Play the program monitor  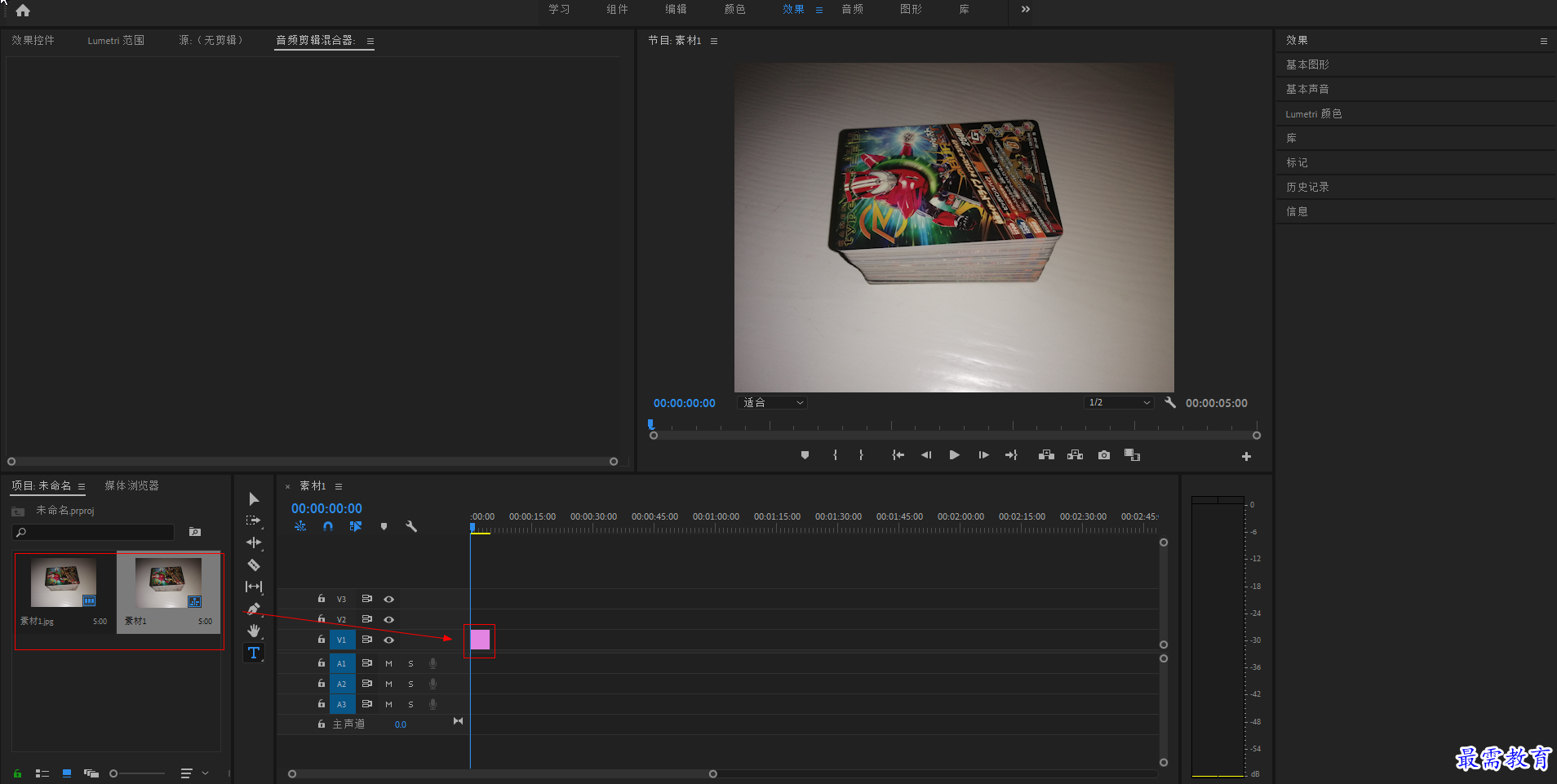pos(954,455)
